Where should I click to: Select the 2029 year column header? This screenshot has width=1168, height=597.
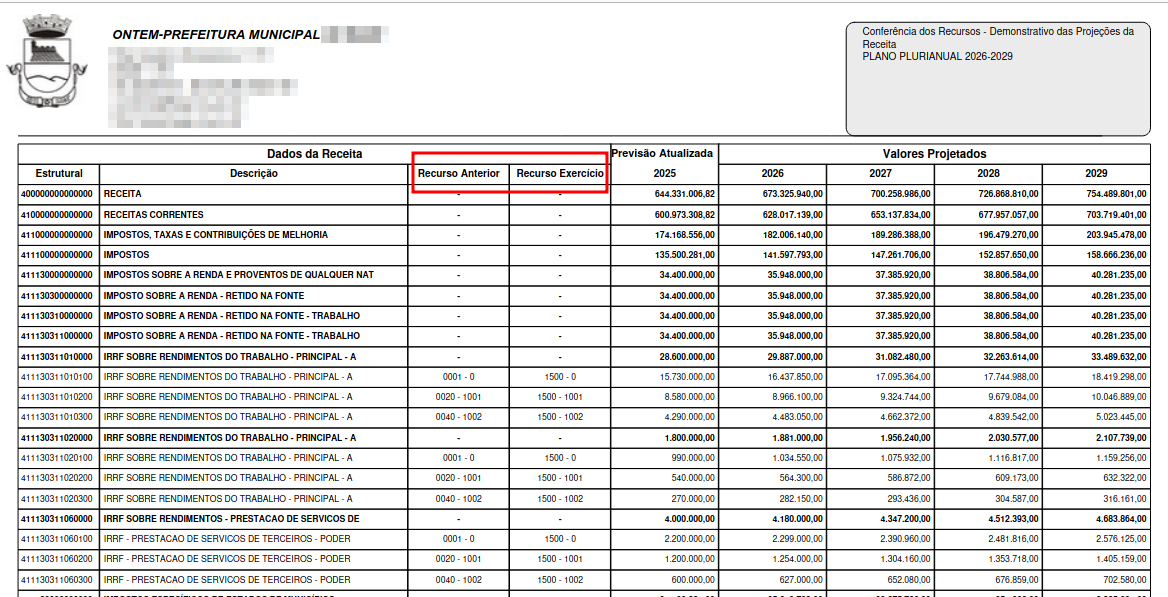tap(1096, 174)
